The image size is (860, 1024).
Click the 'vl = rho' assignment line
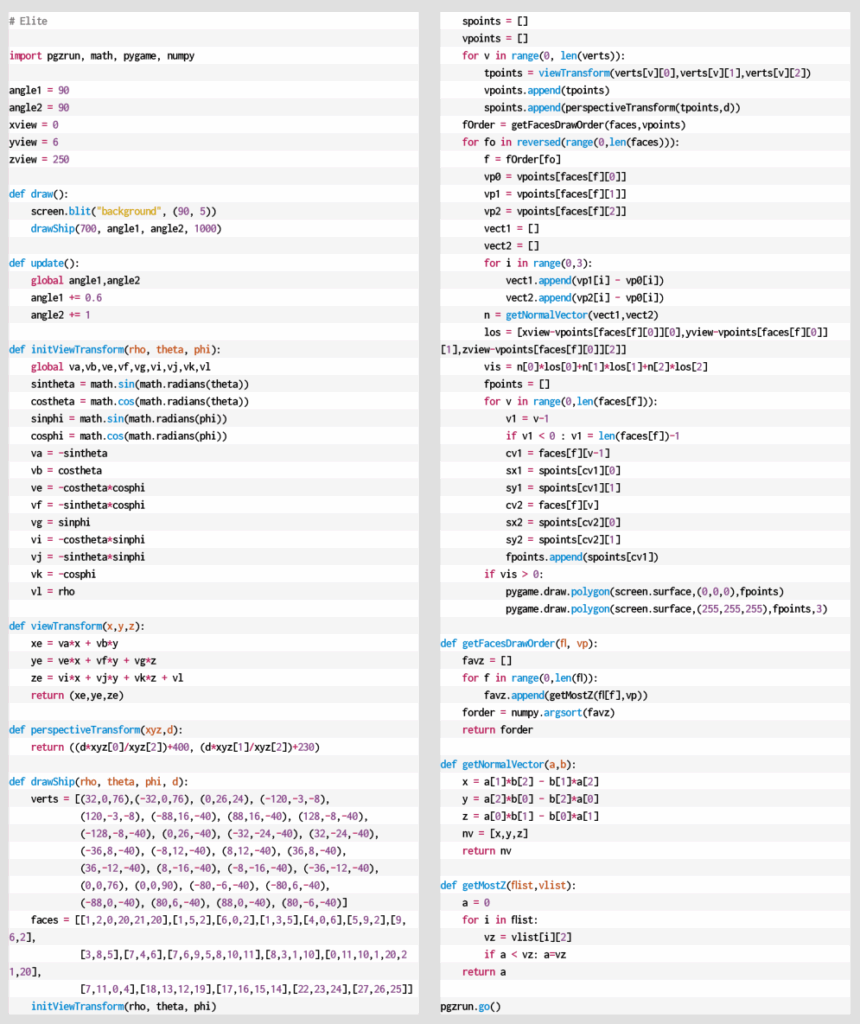[x=53, y=591]
